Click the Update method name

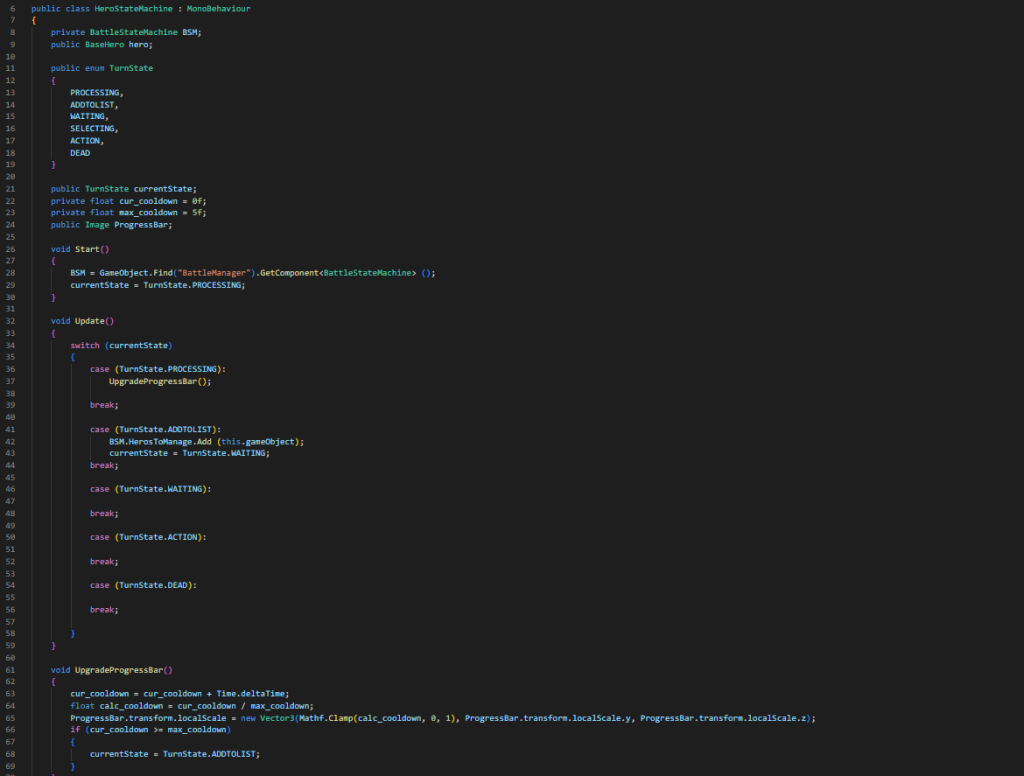tap(90, 321)
